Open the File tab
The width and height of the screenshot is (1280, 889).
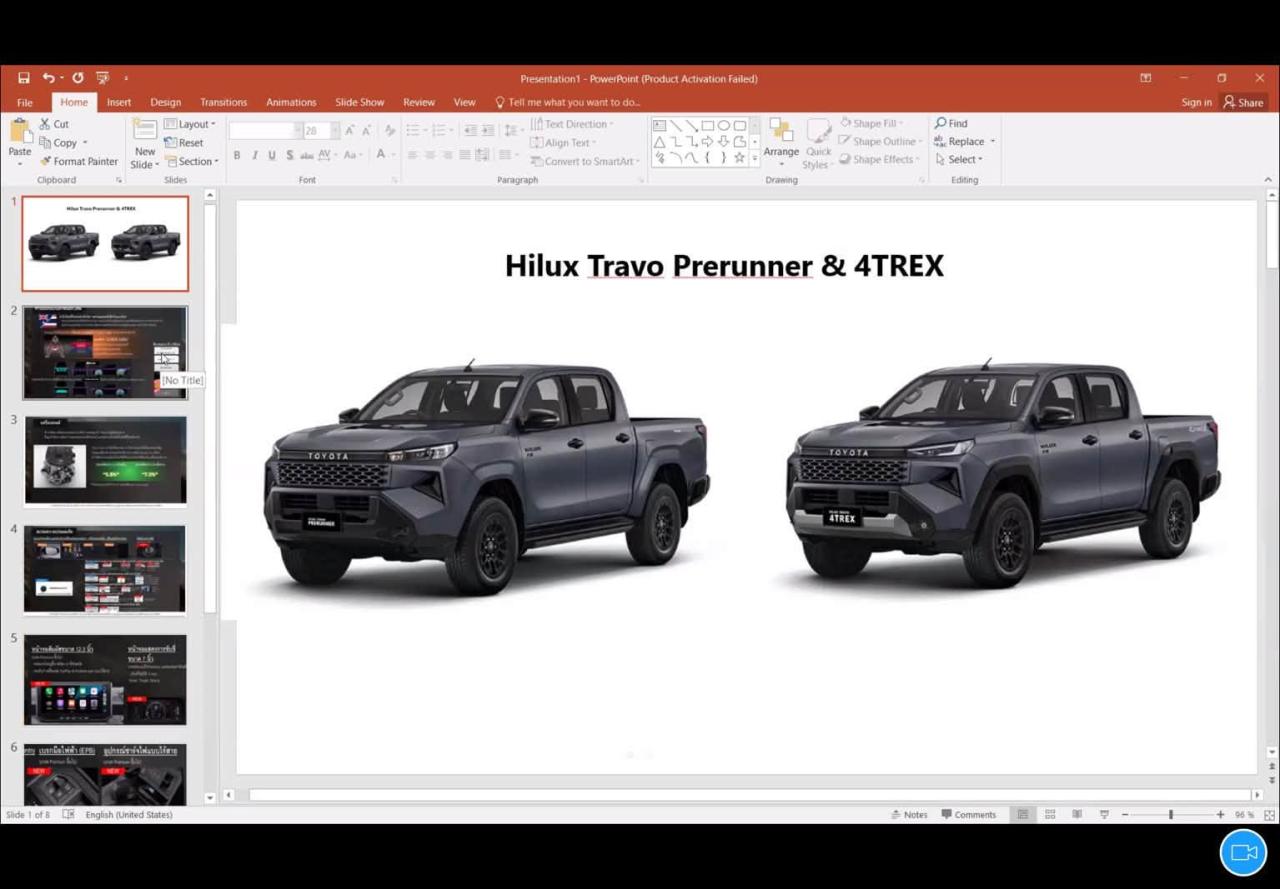(x=25, y=102)
